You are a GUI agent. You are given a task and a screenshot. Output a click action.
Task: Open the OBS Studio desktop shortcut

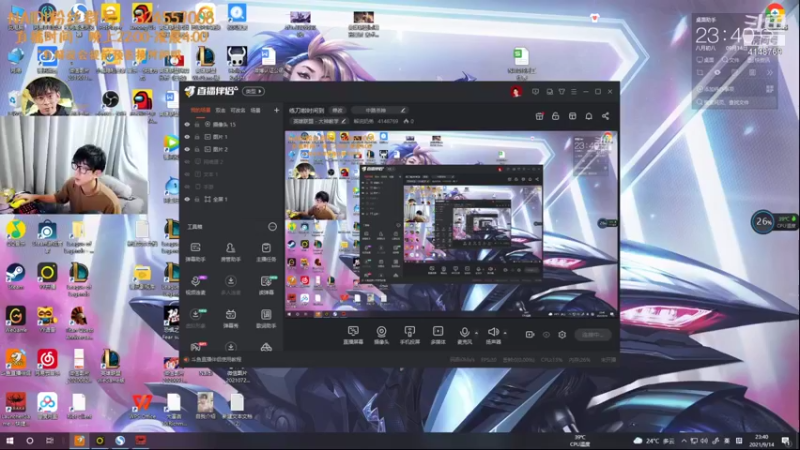pos(110,102)
